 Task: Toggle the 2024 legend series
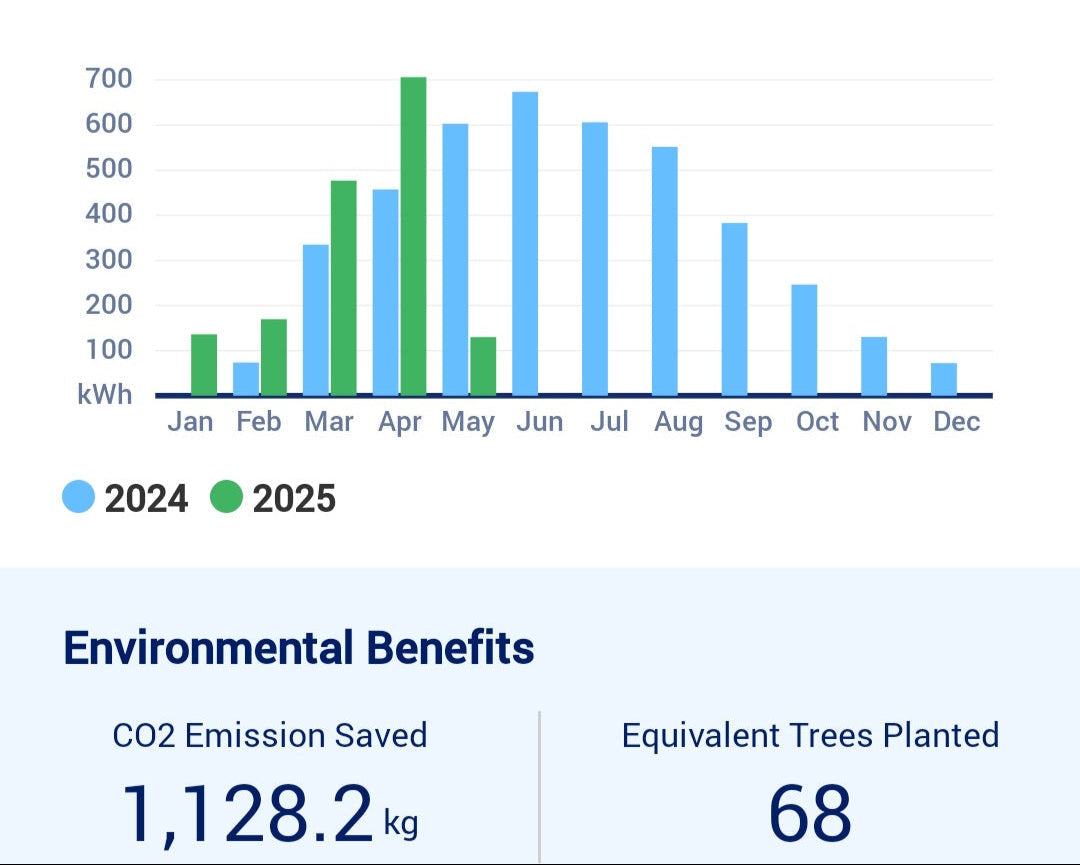125,497
